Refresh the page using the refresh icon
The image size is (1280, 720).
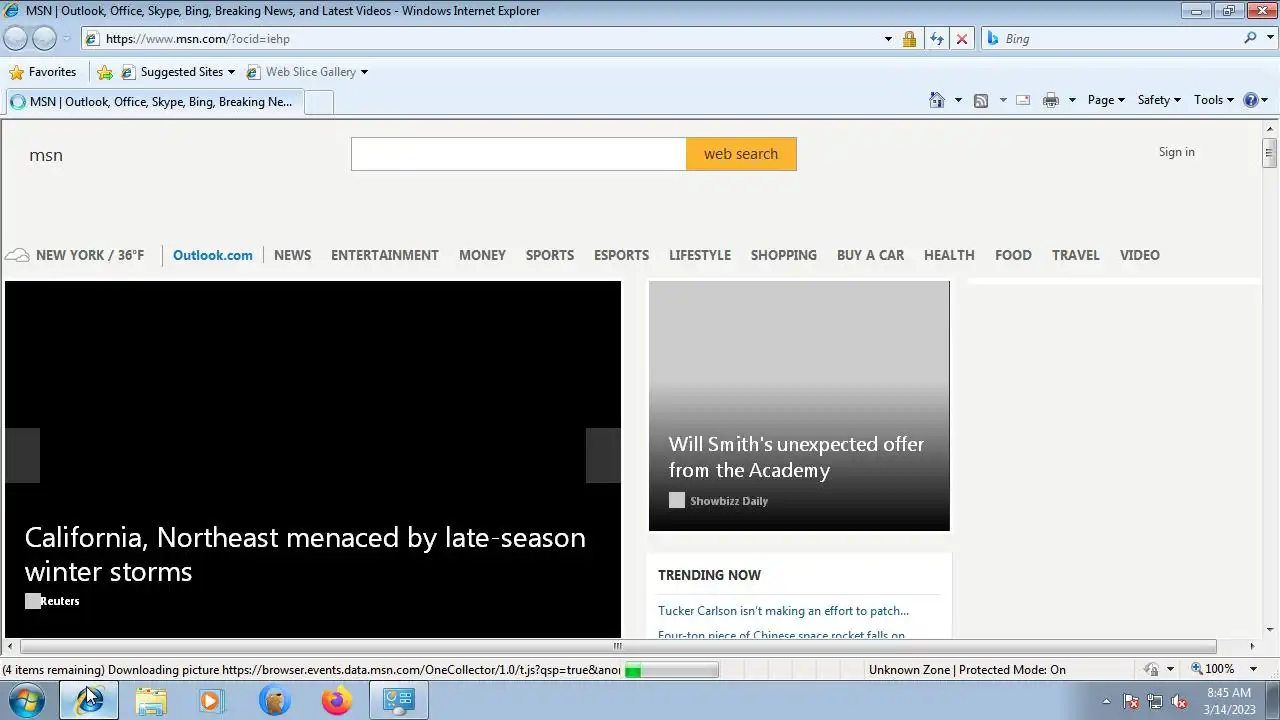tap(936, 39)
